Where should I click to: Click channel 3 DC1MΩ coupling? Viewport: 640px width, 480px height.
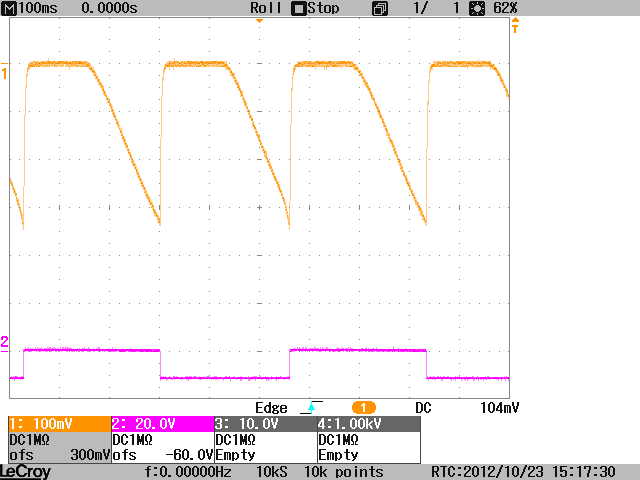point(236,440)
